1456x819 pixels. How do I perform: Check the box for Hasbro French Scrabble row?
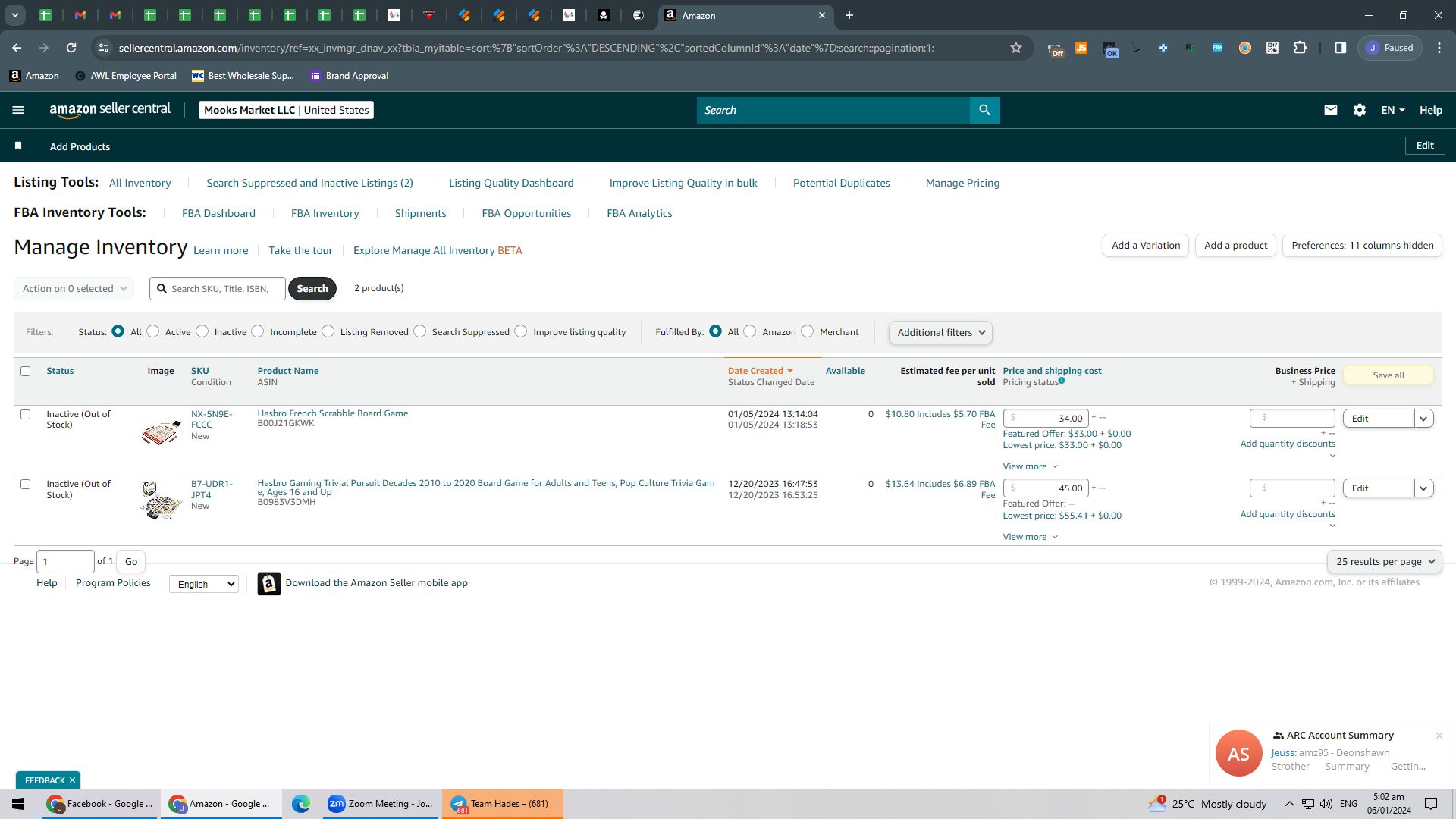[26, 414]
